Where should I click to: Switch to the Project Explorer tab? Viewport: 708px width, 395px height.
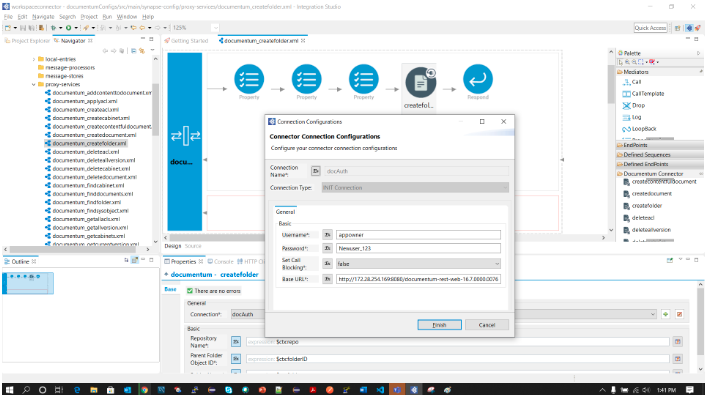[27, 41]
